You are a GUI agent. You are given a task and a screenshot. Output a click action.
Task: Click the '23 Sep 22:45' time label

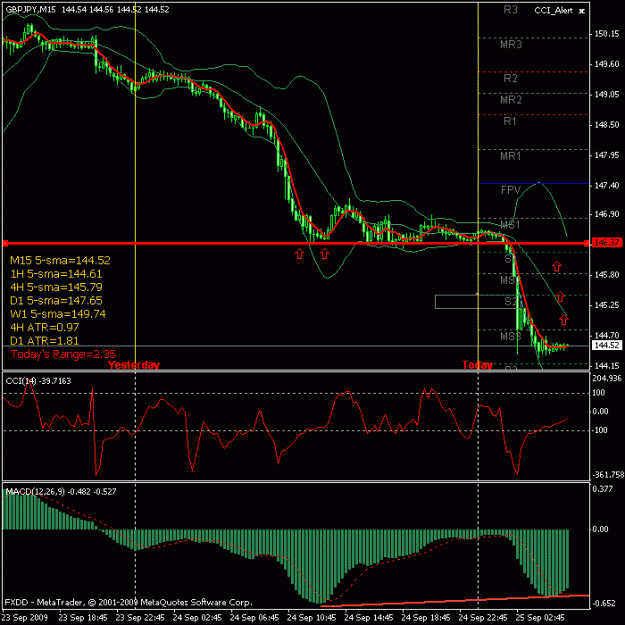(140, 618)
